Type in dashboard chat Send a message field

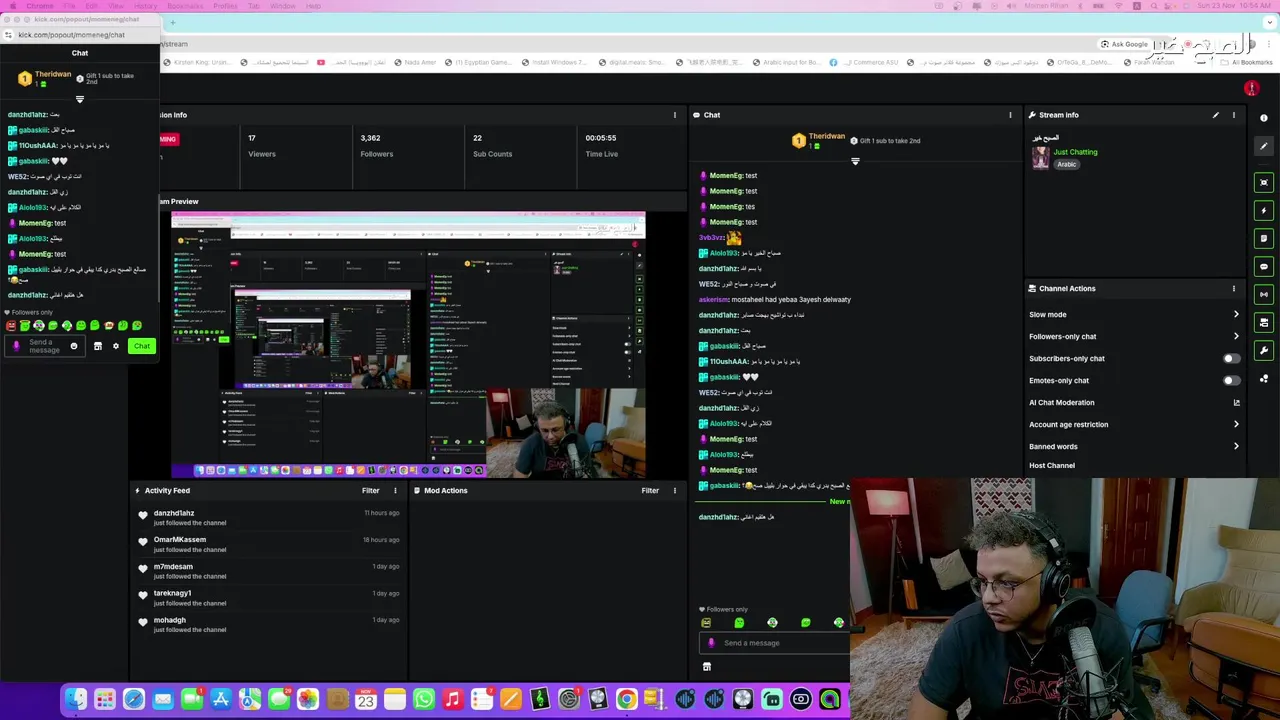(775, 643)
